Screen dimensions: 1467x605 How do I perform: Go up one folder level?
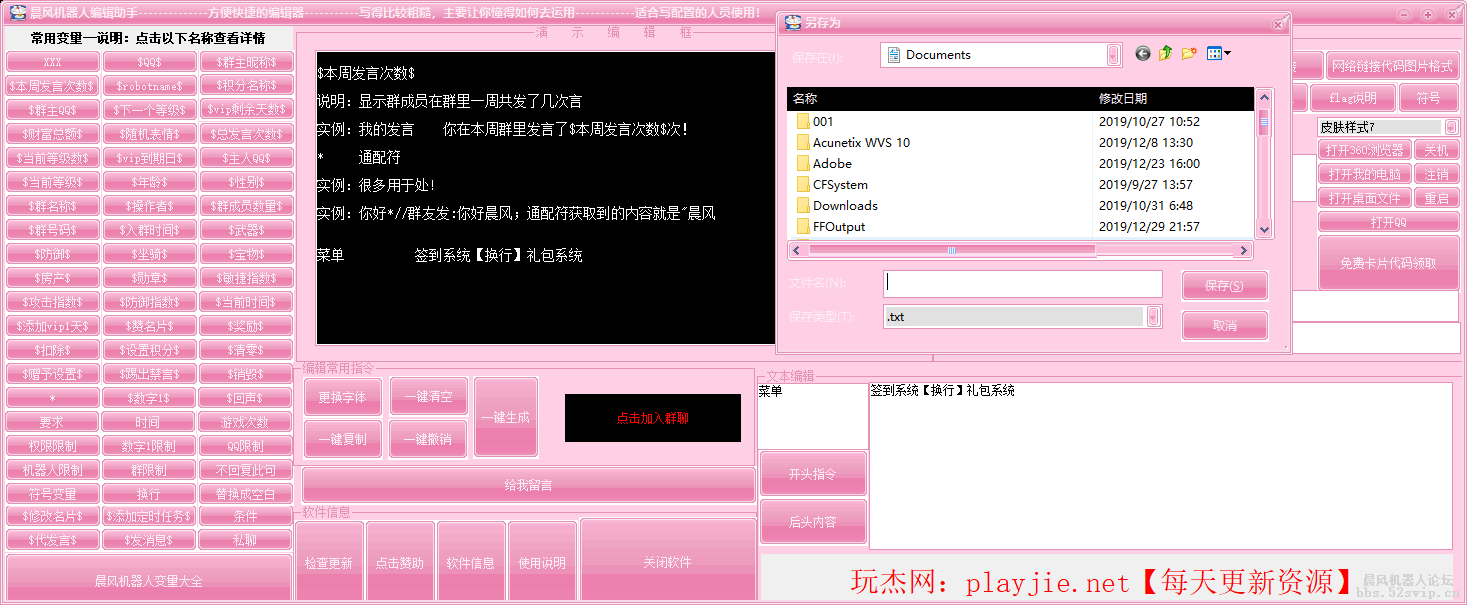(1166, 54)
